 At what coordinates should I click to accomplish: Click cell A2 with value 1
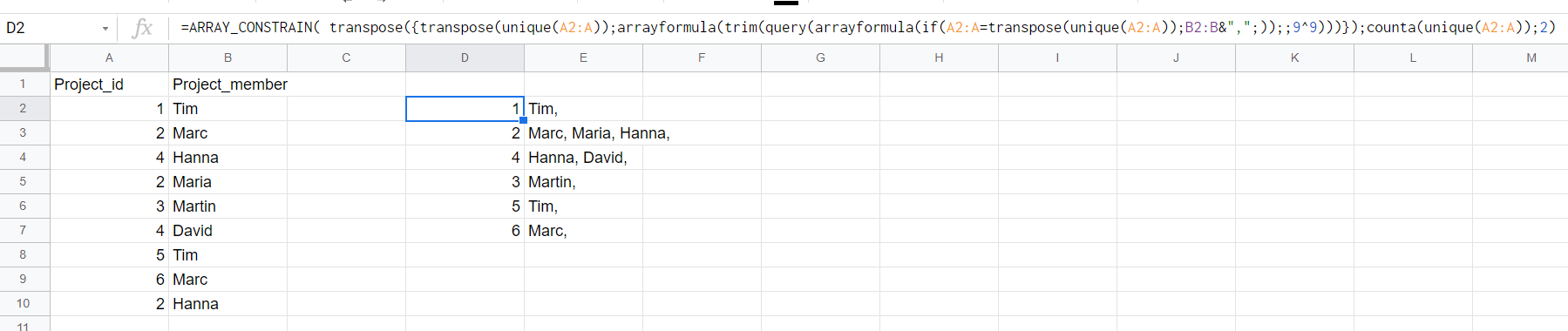pos(109,109)
